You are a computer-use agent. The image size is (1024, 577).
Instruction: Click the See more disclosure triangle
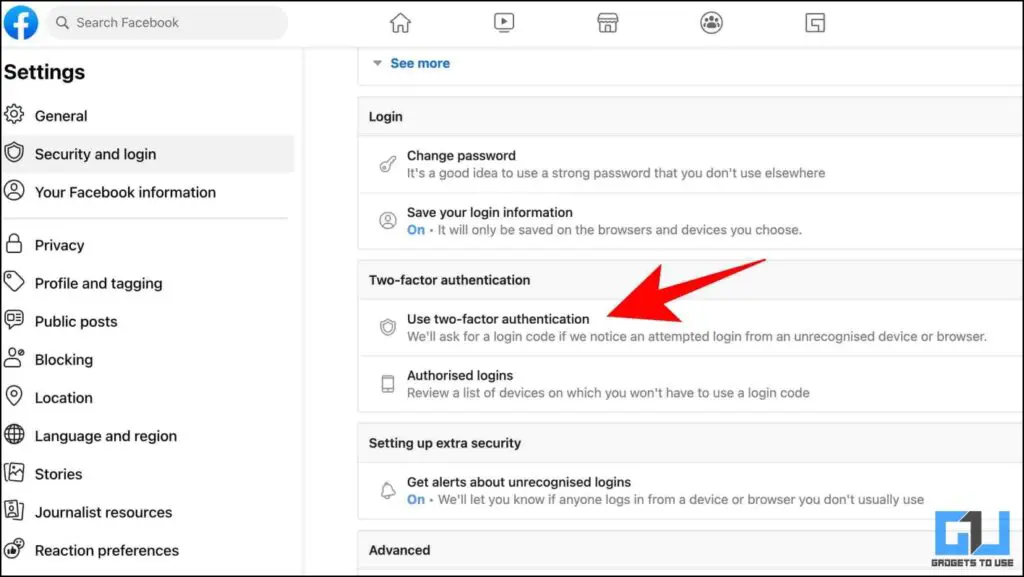(377, 63)
